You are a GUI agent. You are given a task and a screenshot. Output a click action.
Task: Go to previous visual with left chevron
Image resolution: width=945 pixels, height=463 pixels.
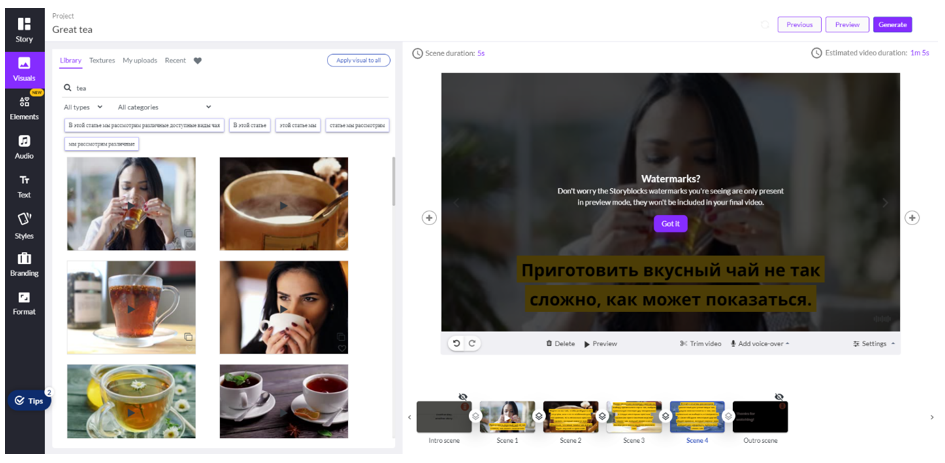click(456, 203)
